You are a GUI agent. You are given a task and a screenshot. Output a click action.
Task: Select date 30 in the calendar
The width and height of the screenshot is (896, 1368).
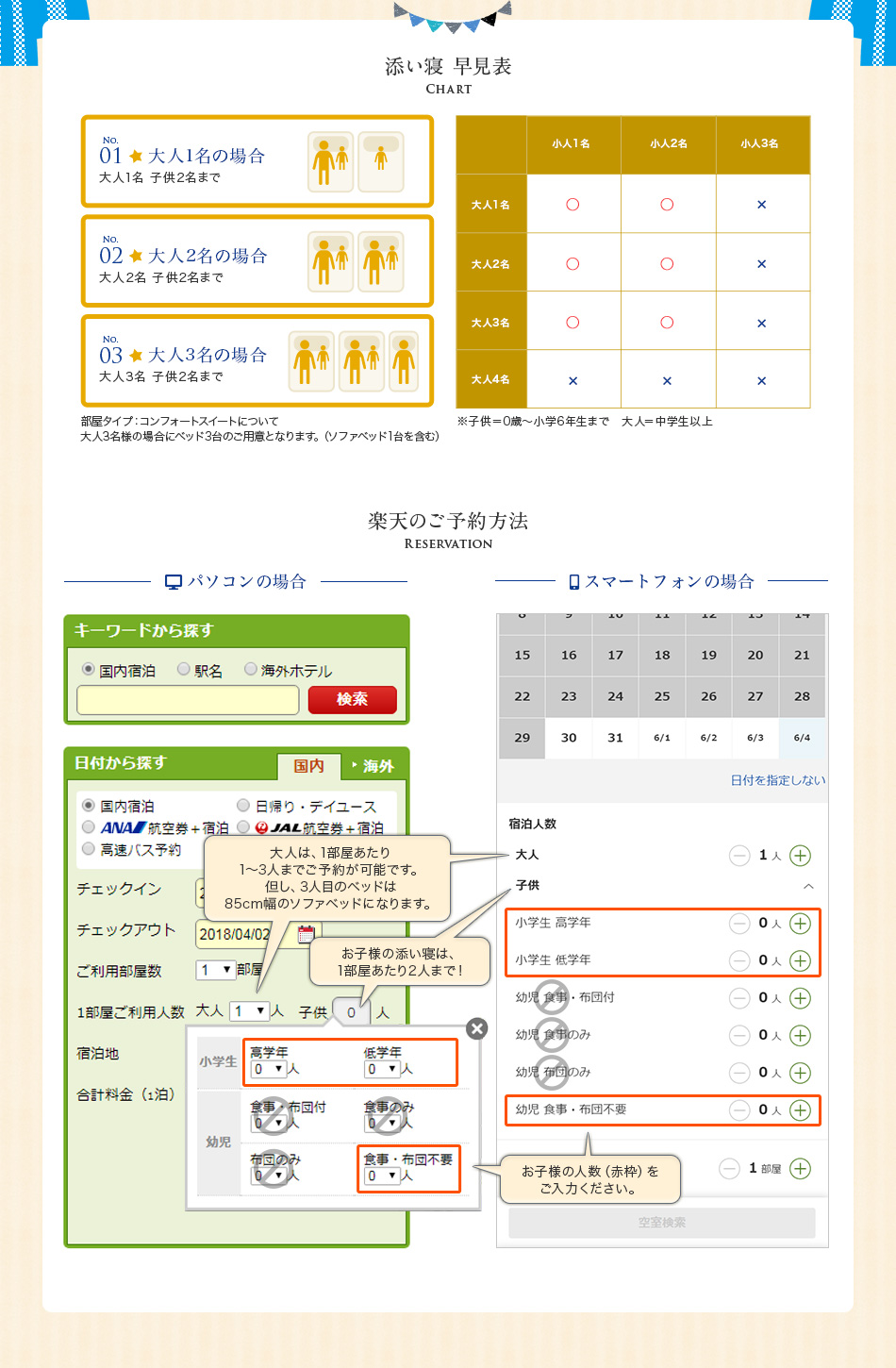pos(569,738)
